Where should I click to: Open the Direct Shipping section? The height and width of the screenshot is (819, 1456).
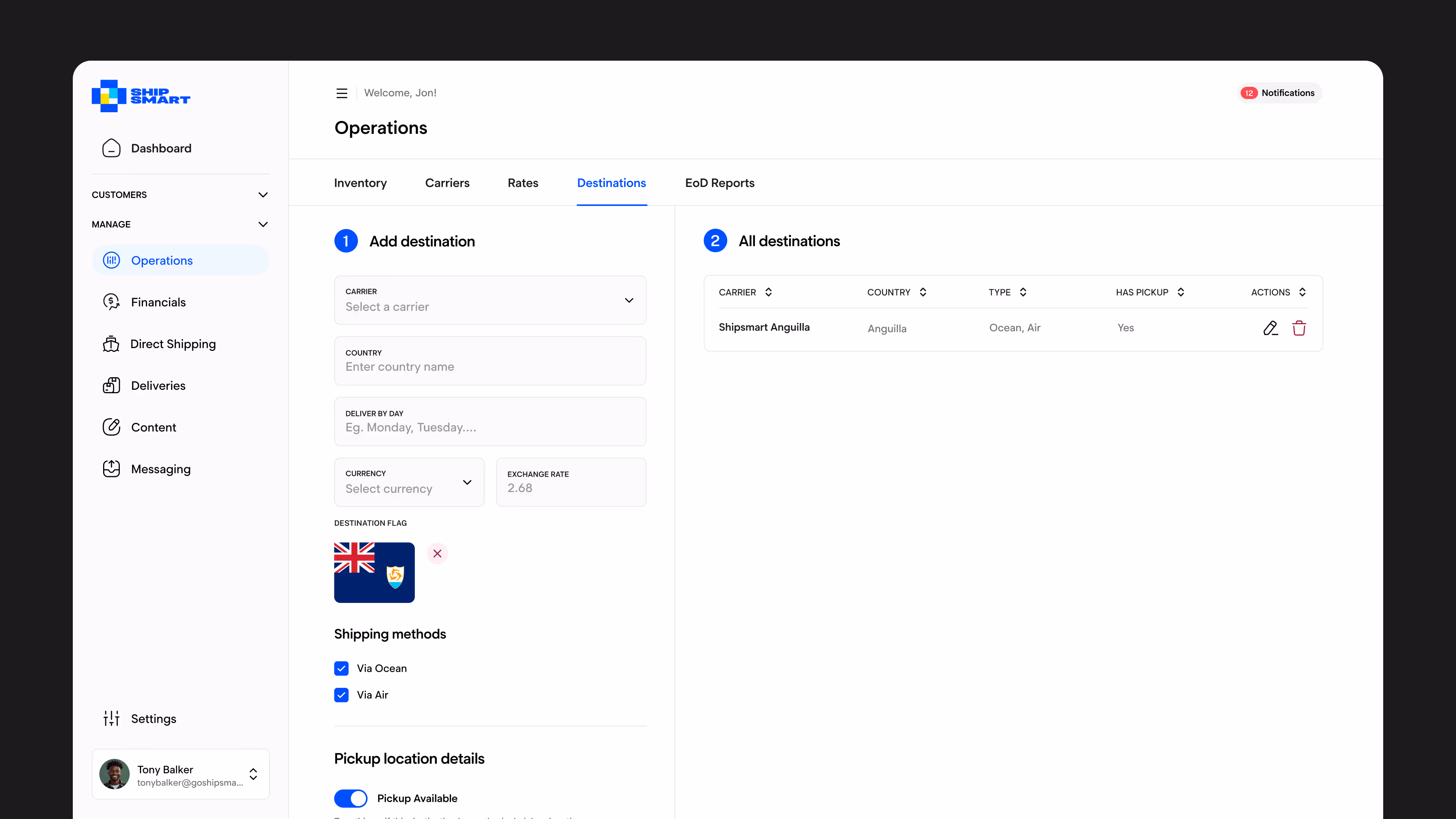[x=173, y=344]
